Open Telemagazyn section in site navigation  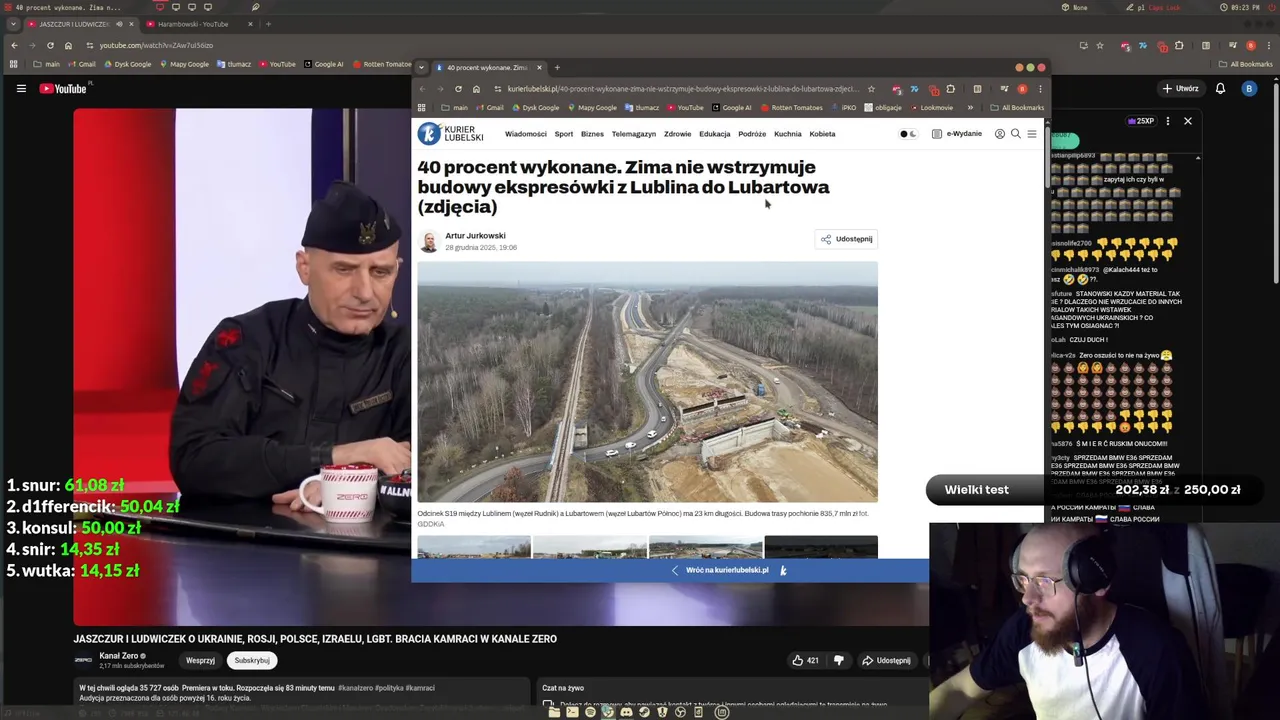coord(634,134)
